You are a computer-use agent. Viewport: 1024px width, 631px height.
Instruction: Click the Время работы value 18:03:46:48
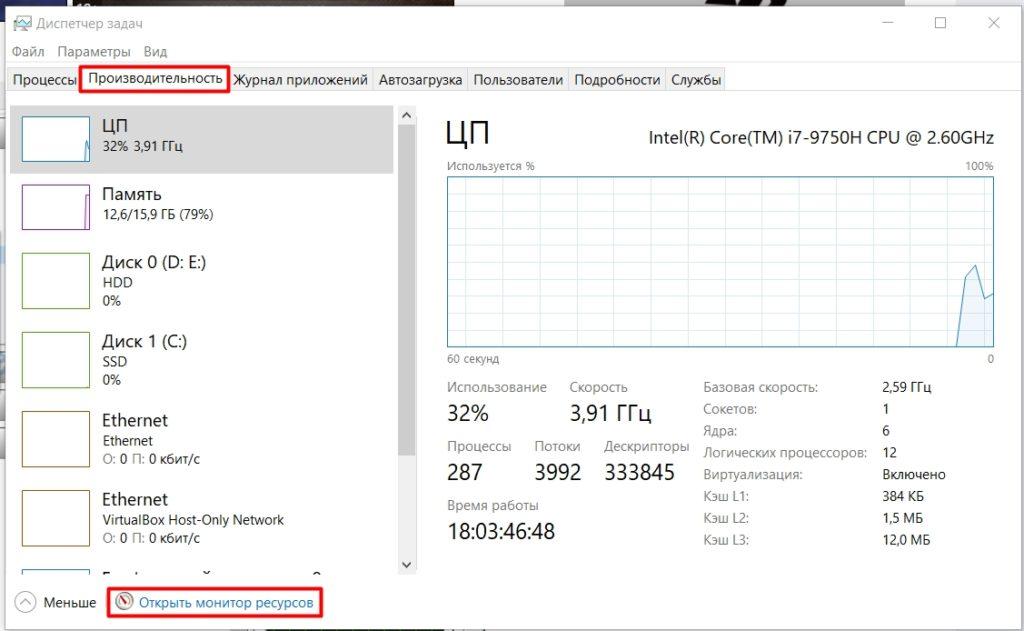point(501,531)
